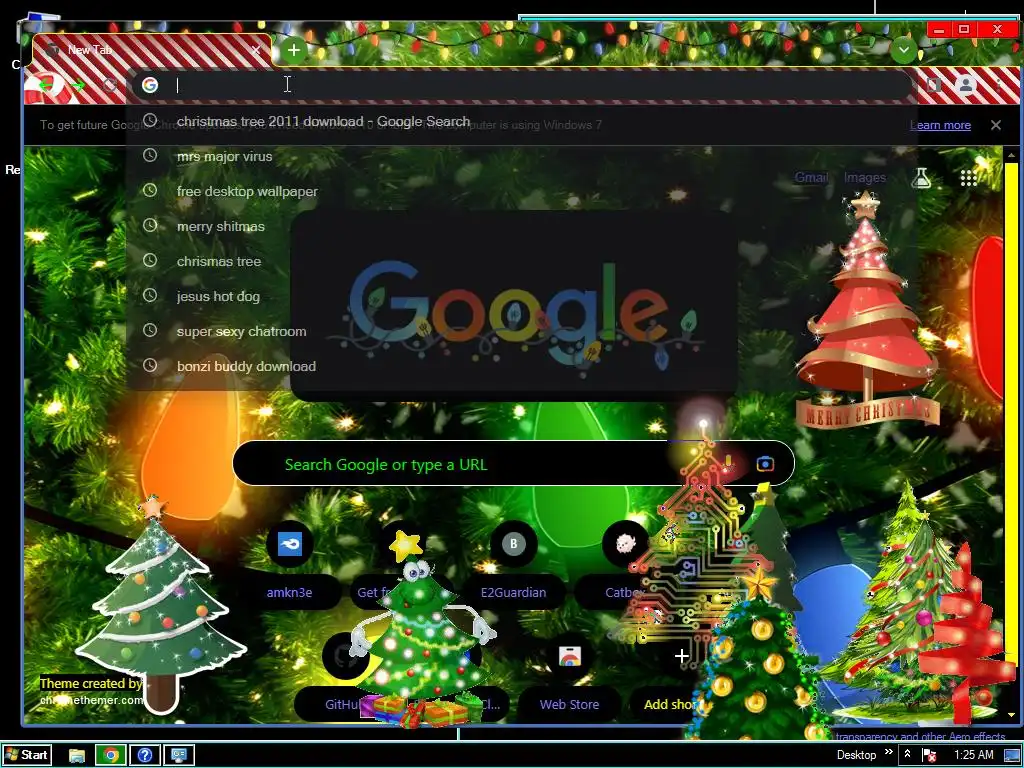Open the Chrome three-dot menu
Screen dimensions: 1024x768
coord(998,85)
